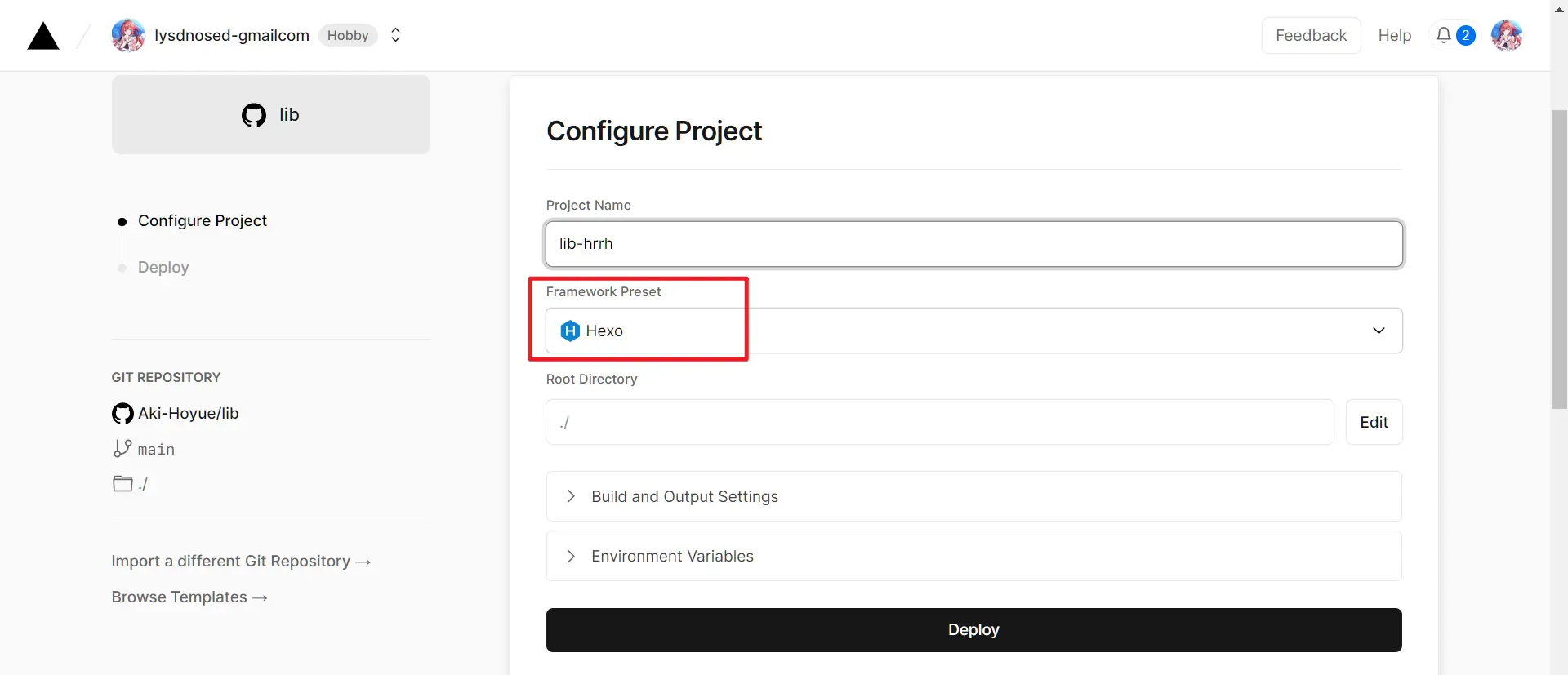
Task: Expand Build and Output Settings
Action: [974, 496]
